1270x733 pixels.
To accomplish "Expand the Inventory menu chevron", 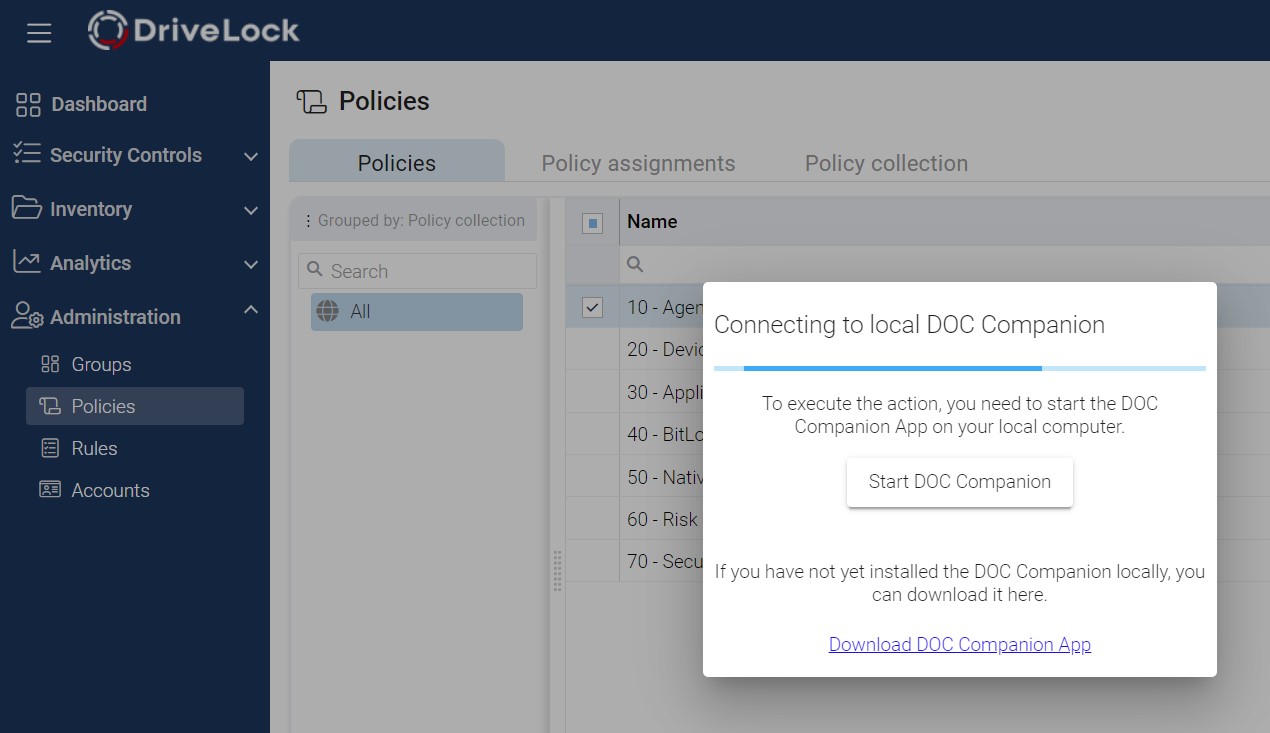I will click(x=251, y=210).
